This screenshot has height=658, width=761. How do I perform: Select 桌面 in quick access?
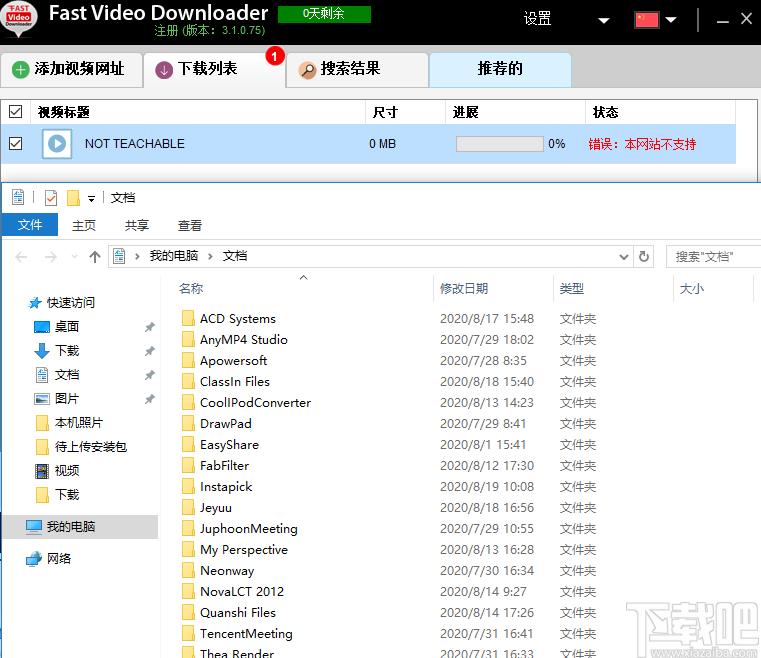(67, 327)
